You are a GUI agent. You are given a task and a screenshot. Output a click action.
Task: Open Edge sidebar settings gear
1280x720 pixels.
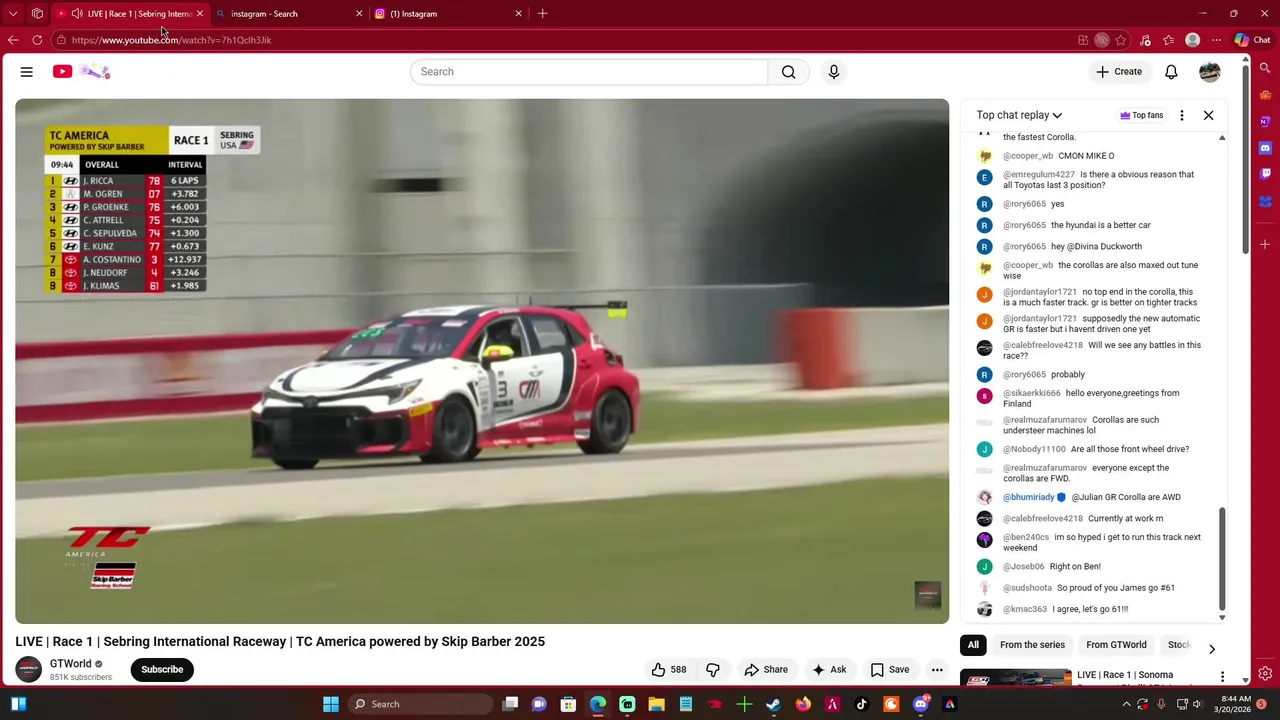(x=1265, y=673)
